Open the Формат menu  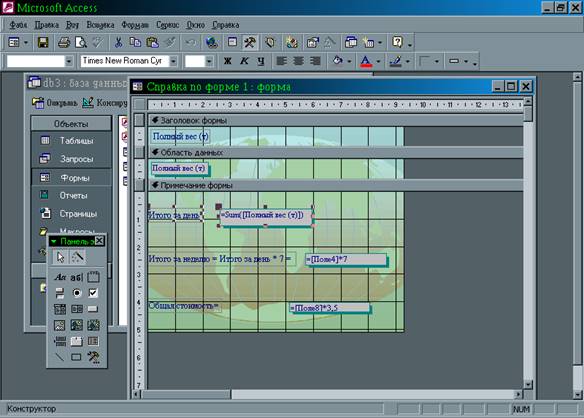click(135, 25)
